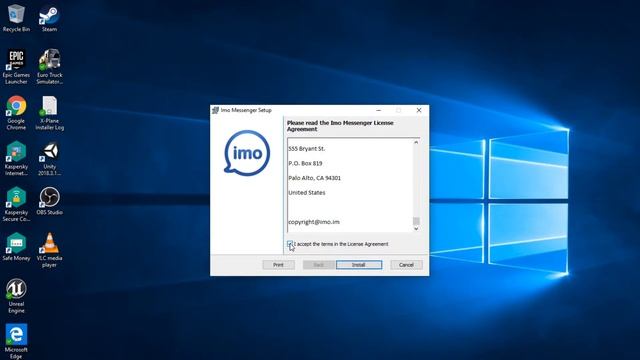Click the license text scrollbar thumb

416,221
